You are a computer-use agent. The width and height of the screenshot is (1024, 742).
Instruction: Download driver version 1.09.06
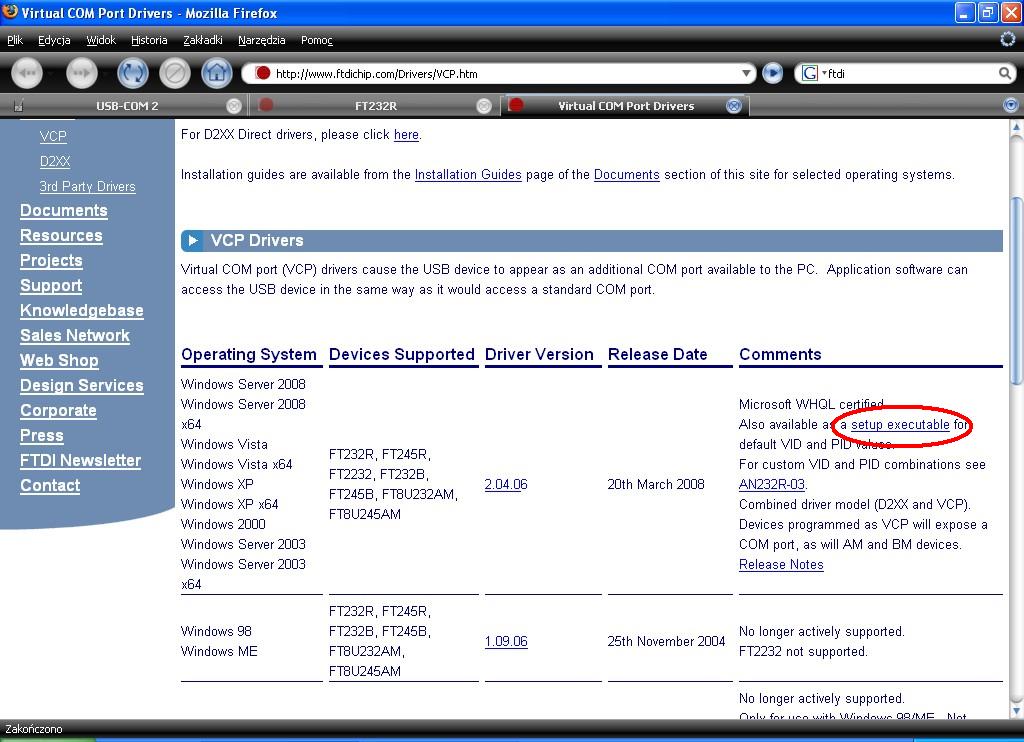click(x=506, y=641)
